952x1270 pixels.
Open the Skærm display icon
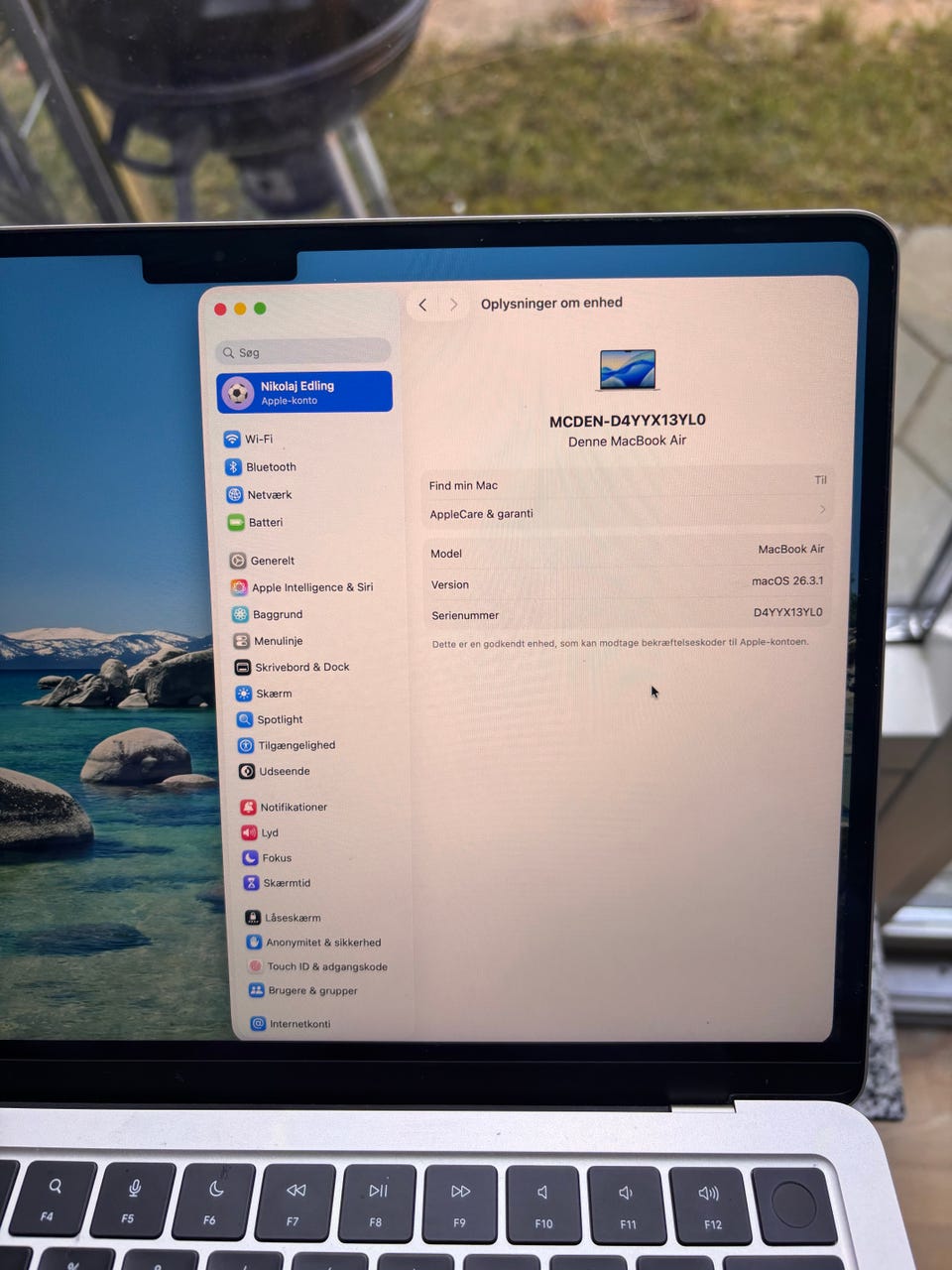point(243,694)
